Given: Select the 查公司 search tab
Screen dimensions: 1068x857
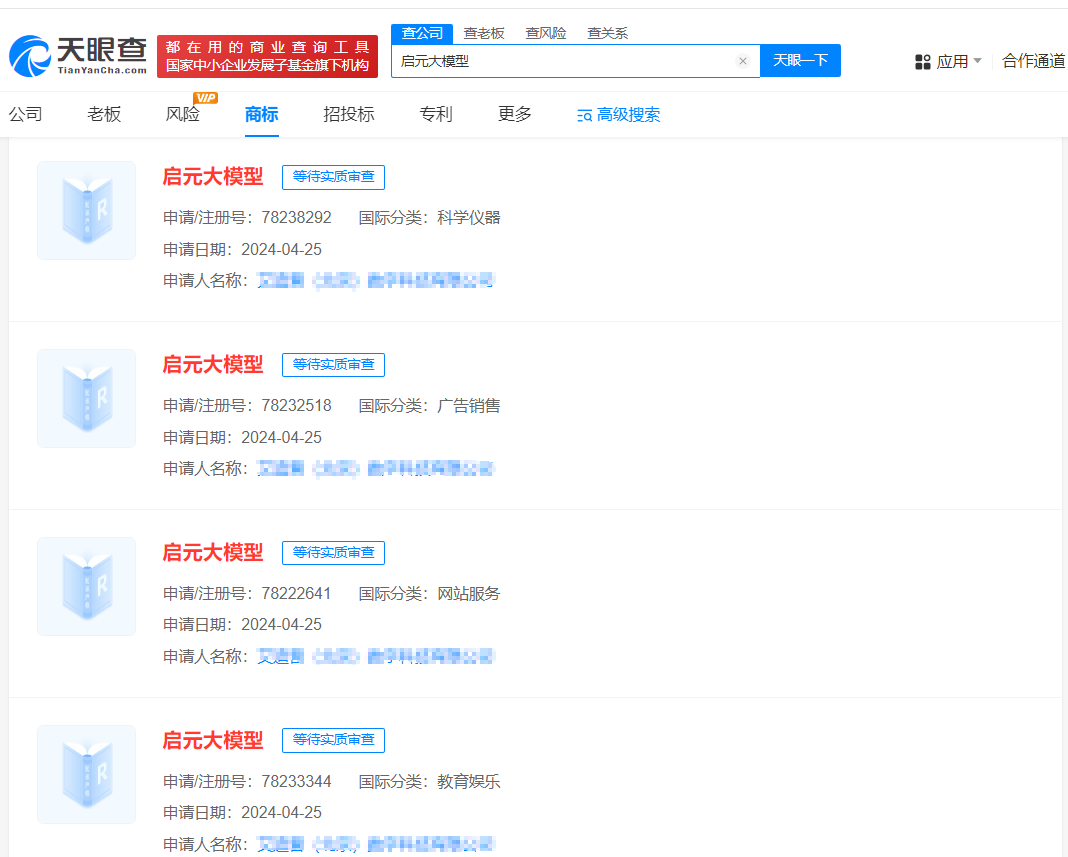Looking at the screenshot, I should [422, 33].
